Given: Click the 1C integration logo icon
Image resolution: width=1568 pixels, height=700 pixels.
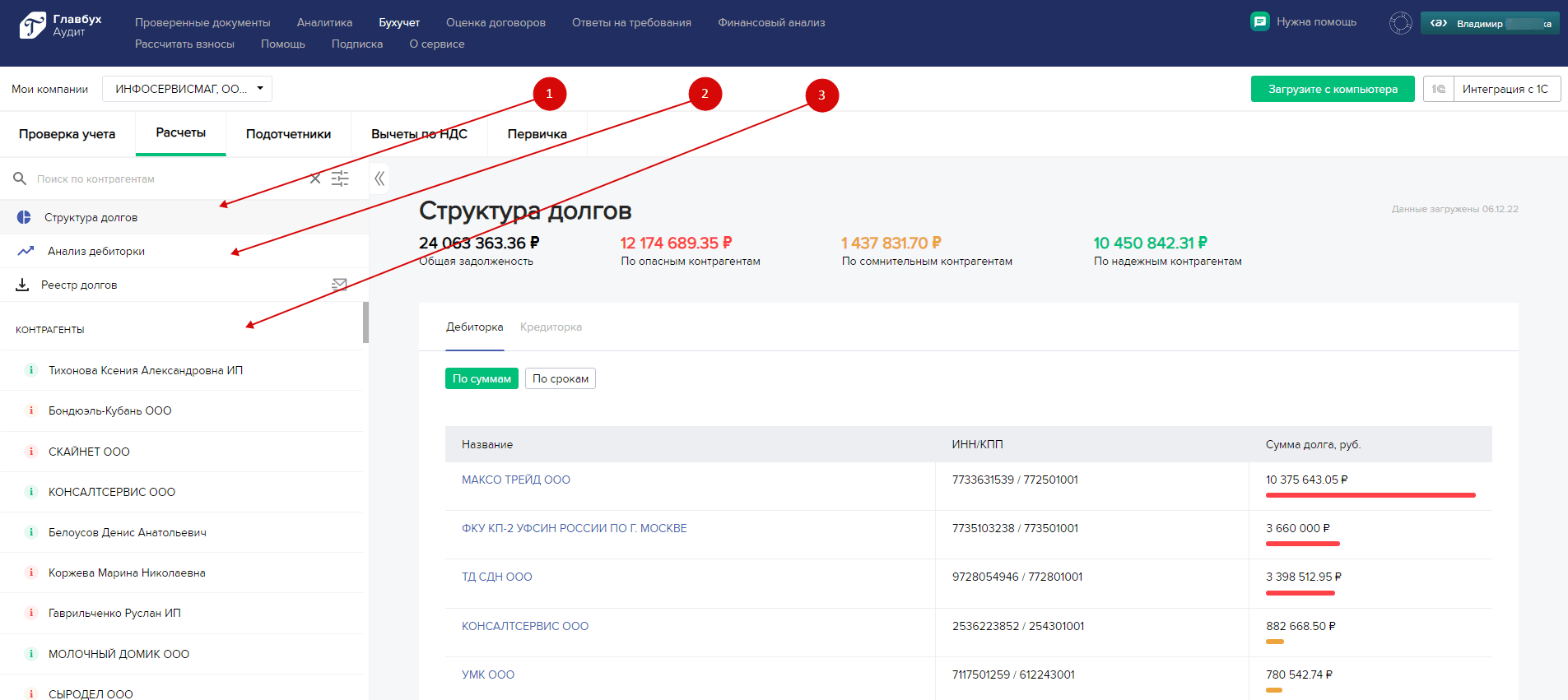Looking at the screenshot, I should point(1439,89).
